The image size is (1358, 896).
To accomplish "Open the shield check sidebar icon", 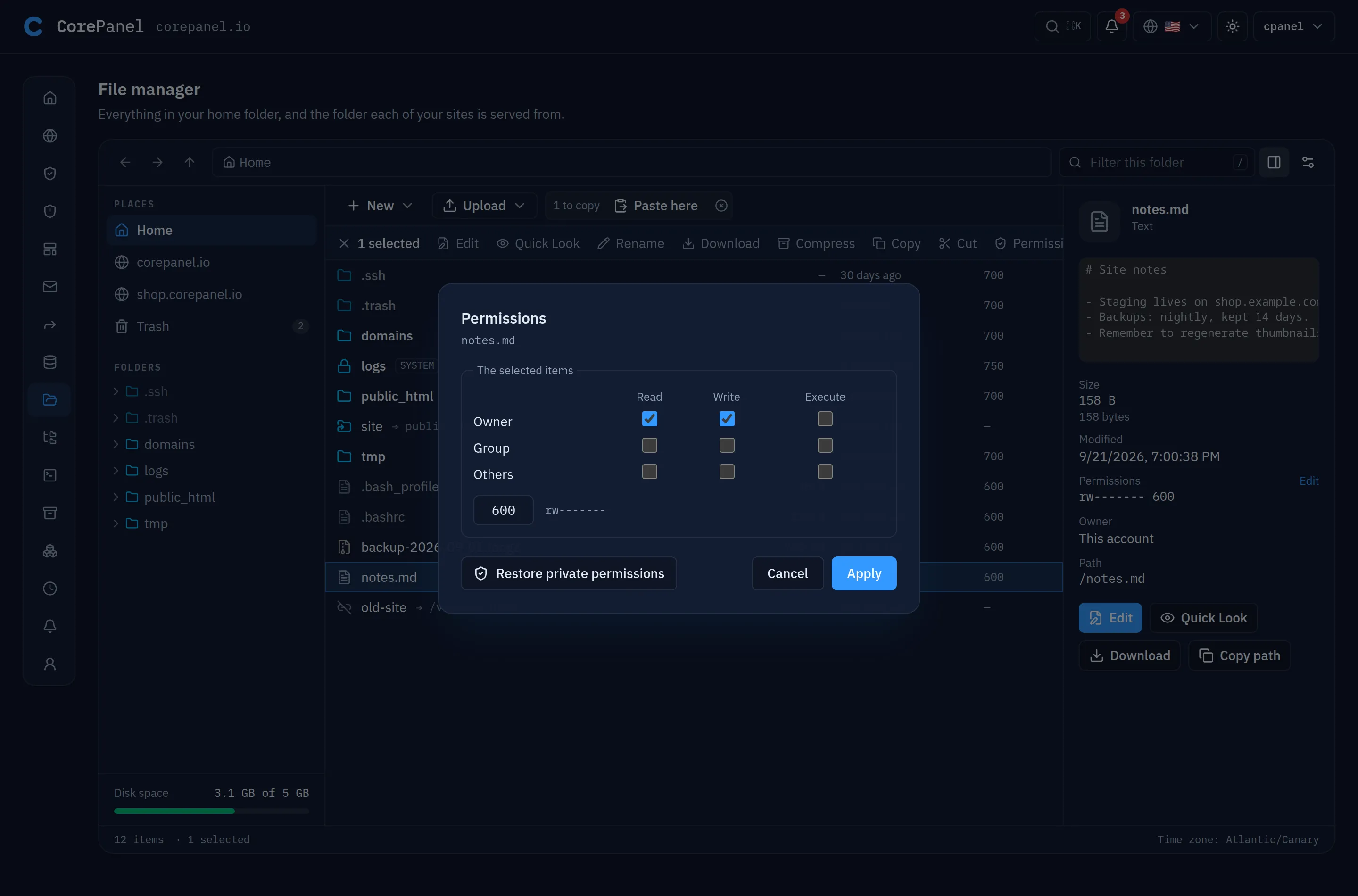I will click(x=50, y=173).
